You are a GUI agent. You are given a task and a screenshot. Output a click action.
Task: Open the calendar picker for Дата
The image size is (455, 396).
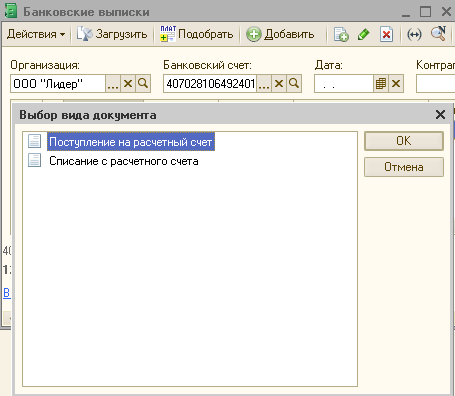pos(381,83)
